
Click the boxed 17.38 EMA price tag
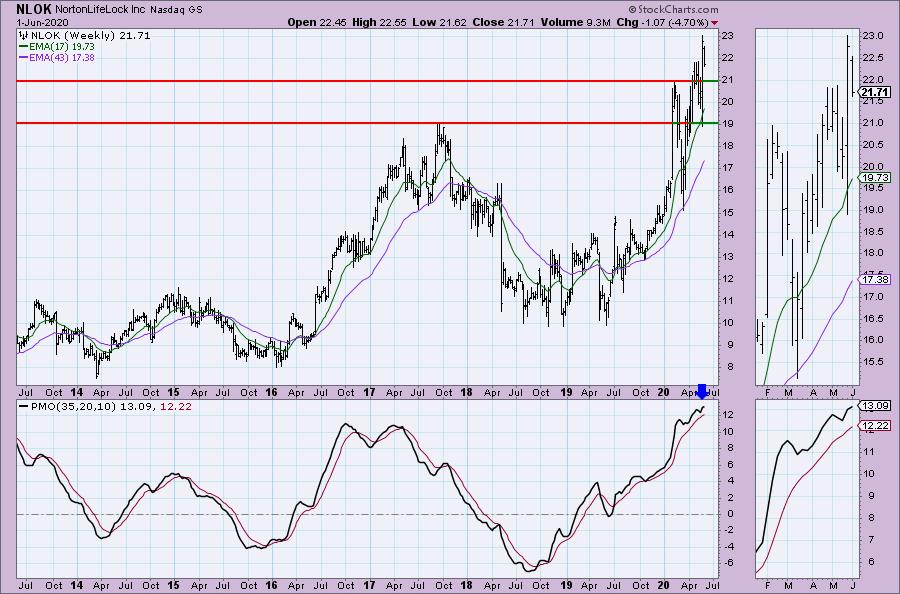pos(875,279)
